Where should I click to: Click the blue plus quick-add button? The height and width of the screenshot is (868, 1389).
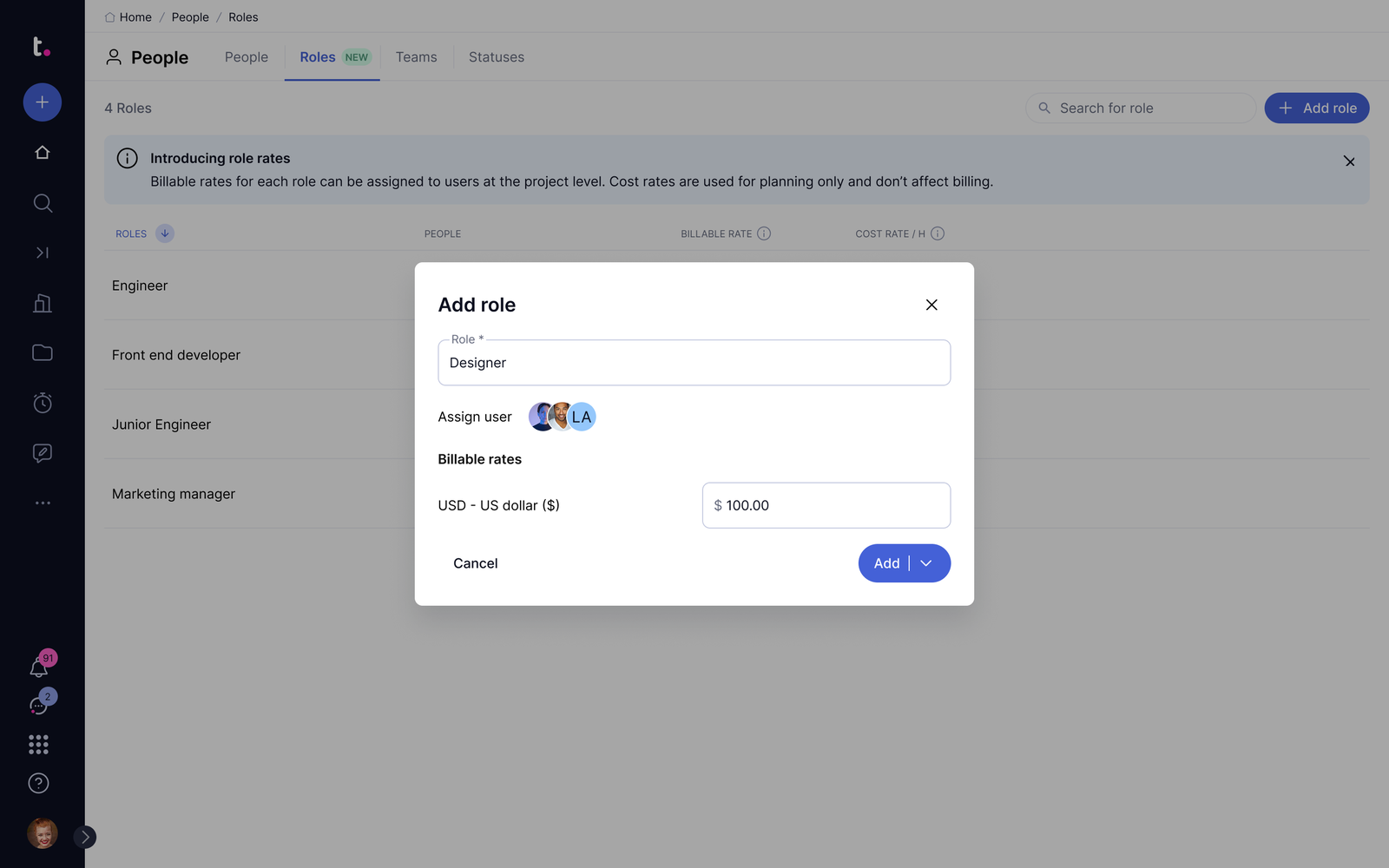[x=42, y=102]
